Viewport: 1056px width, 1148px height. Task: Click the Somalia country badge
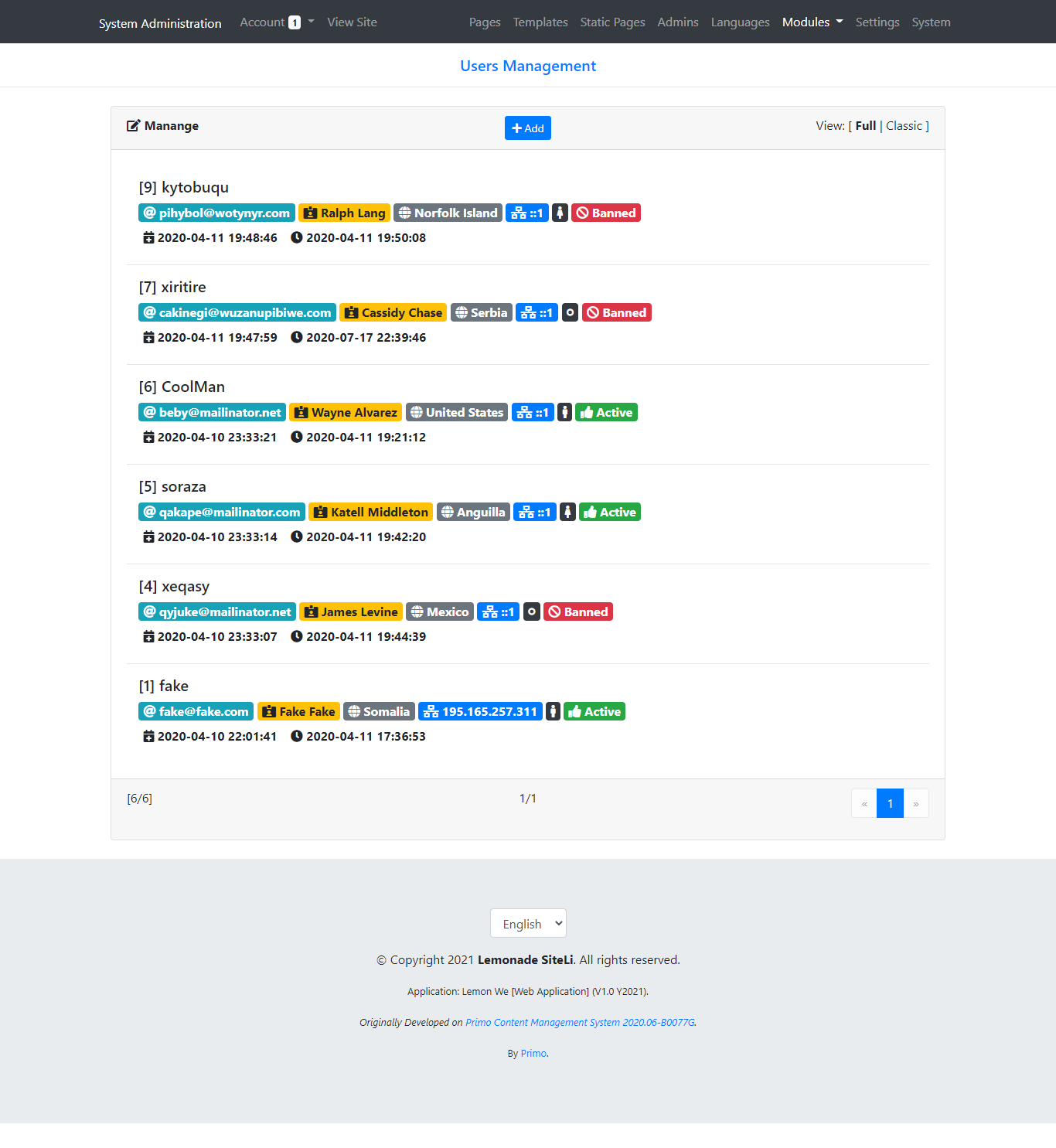pos(379,711)
